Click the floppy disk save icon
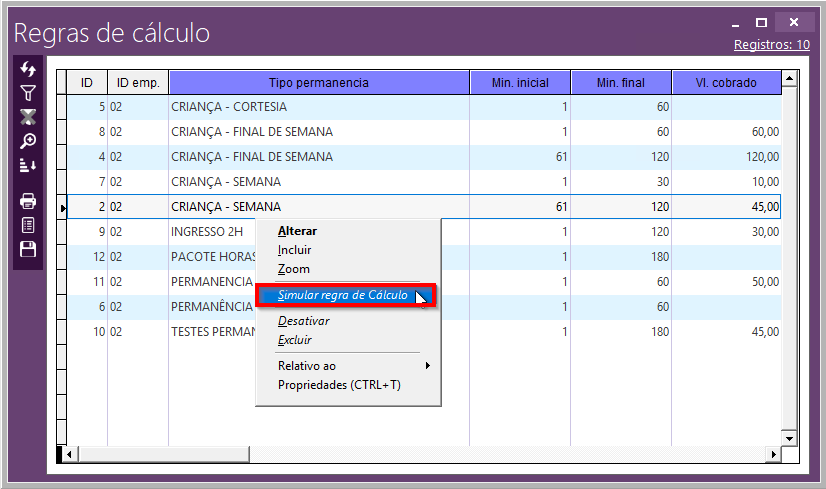 coord(28,249)
